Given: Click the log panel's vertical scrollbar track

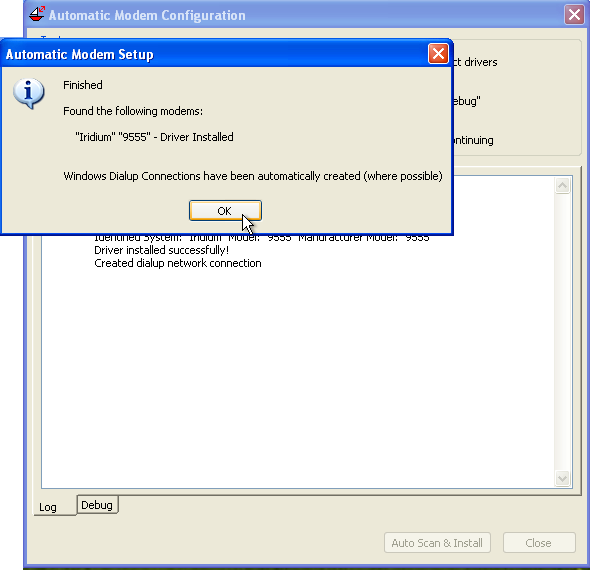Looking at the screenshot, I should (x=563, y=332).
